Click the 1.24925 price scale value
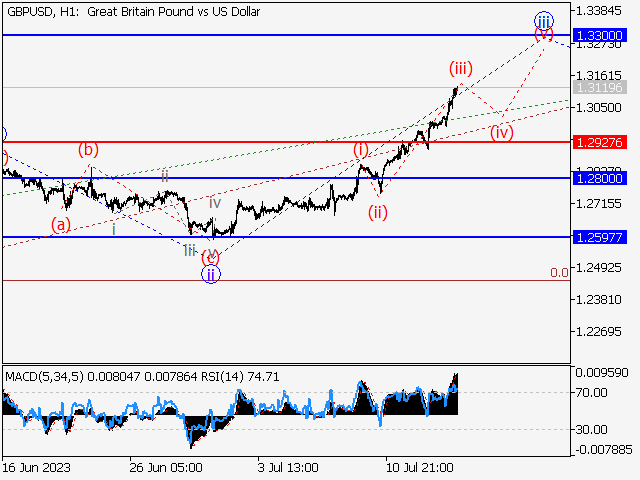 (598, 268)
